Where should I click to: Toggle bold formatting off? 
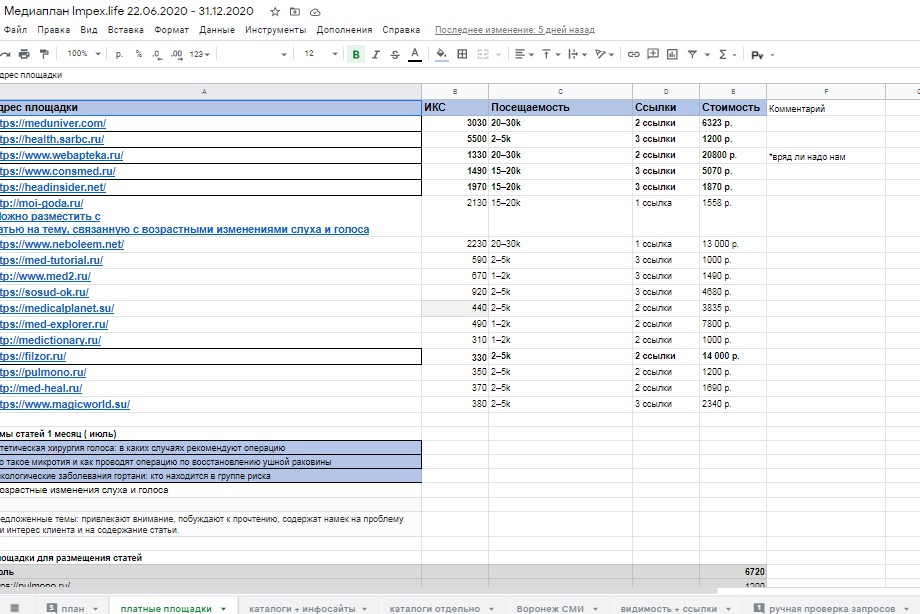point(356,54)
